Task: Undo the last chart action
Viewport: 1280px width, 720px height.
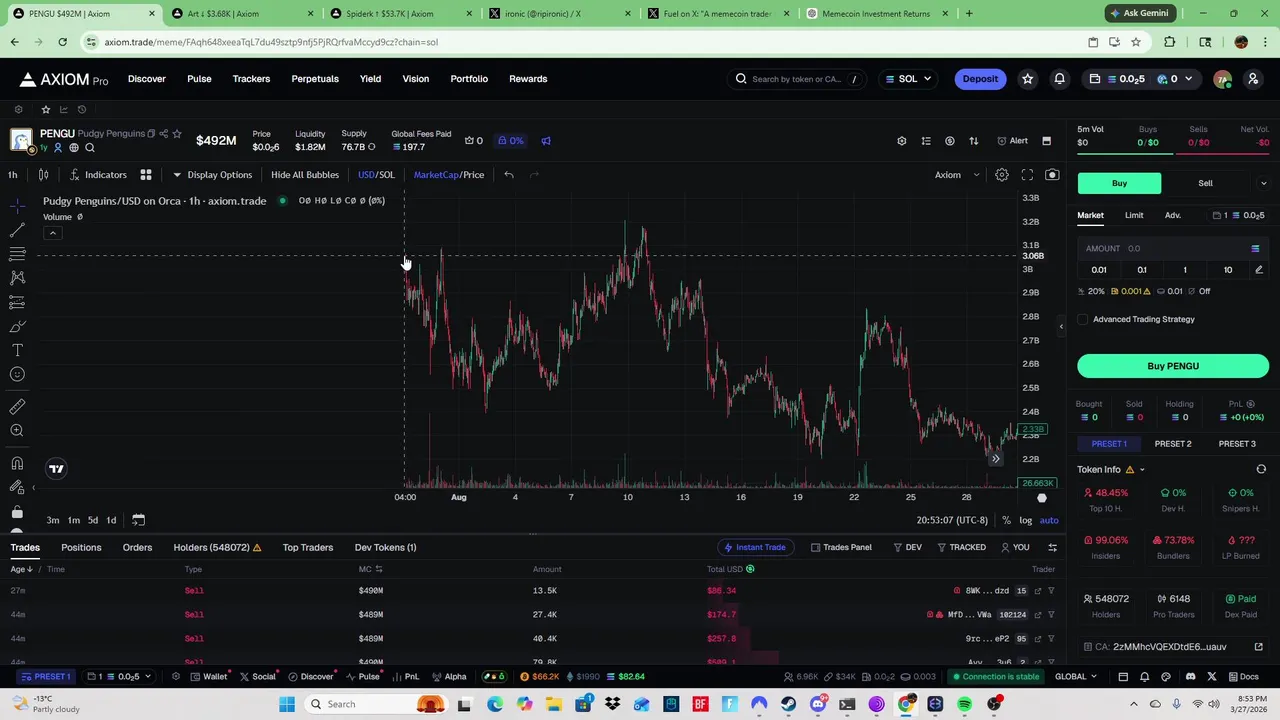Action: 509,175
